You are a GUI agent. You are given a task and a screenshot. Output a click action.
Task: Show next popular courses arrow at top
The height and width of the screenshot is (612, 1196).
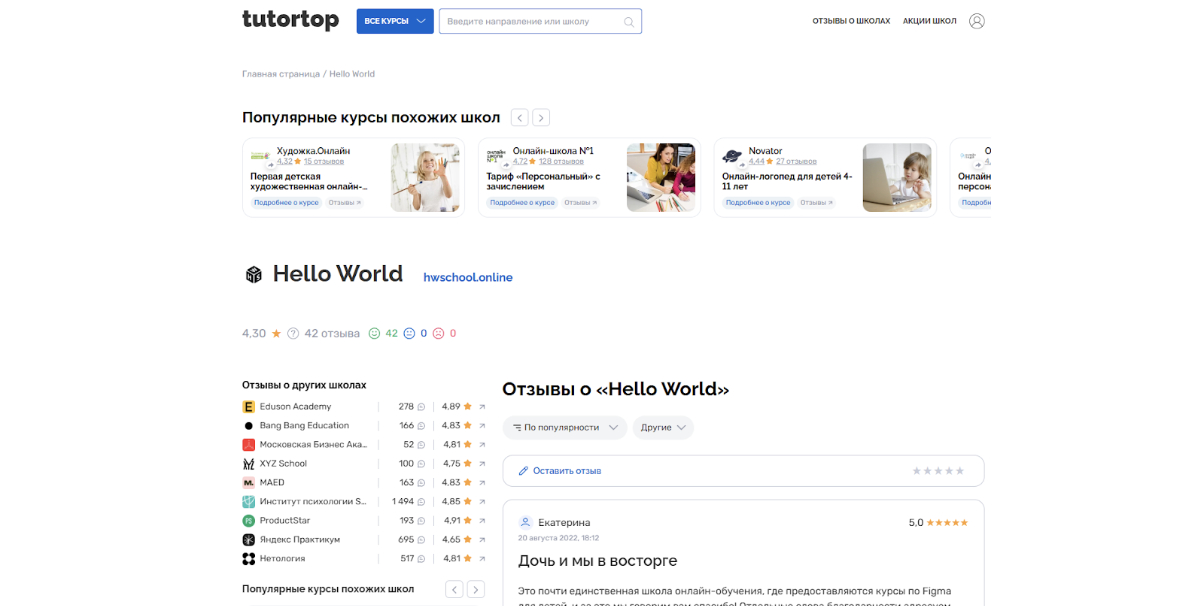click(541, 118)
